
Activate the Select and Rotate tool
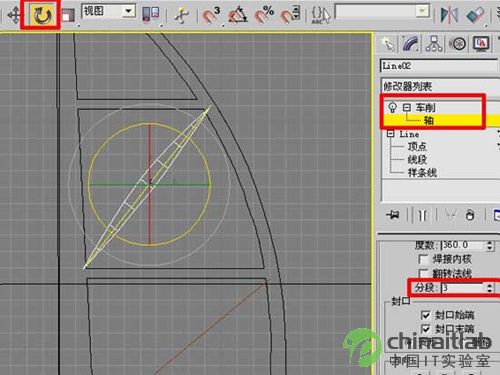point(42,15)
